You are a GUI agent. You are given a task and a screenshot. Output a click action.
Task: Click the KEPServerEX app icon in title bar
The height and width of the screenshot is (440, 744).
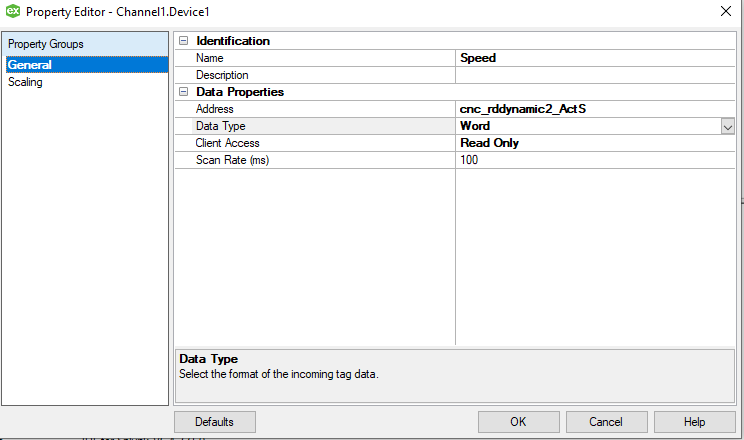[12, 11]
